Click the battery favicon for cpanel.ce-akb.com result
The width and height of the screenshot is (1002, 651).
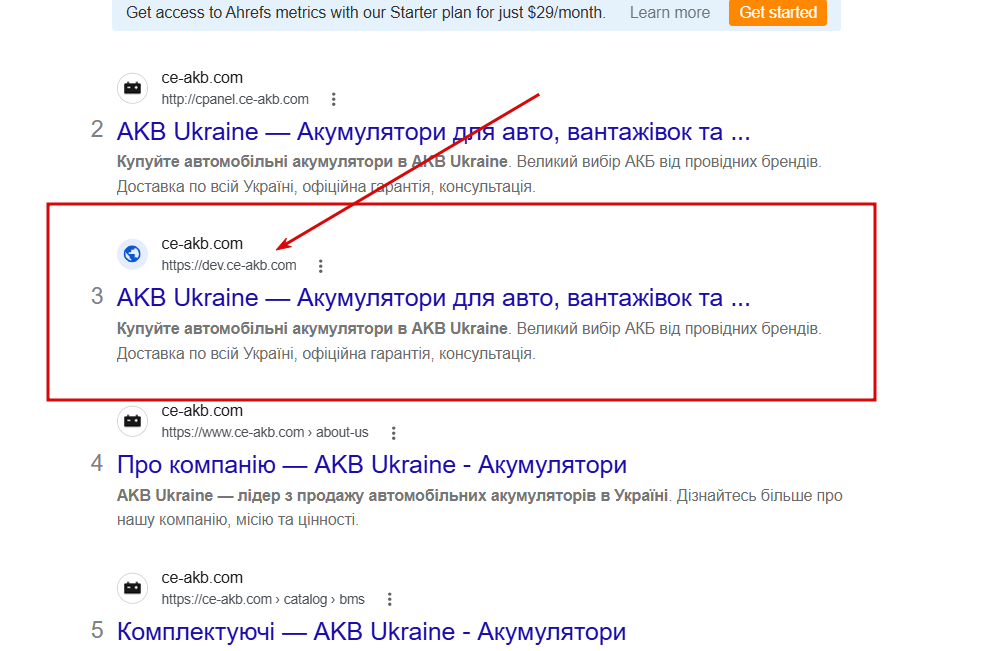[x=132, y=88]
